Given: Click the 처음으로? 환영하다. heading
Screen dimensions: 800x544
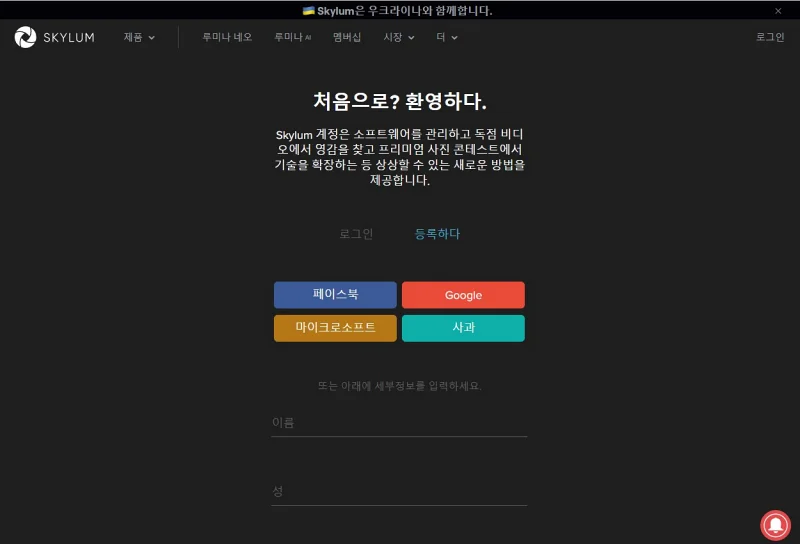Looking at the screenshot, I should click(x=399, y=101).
